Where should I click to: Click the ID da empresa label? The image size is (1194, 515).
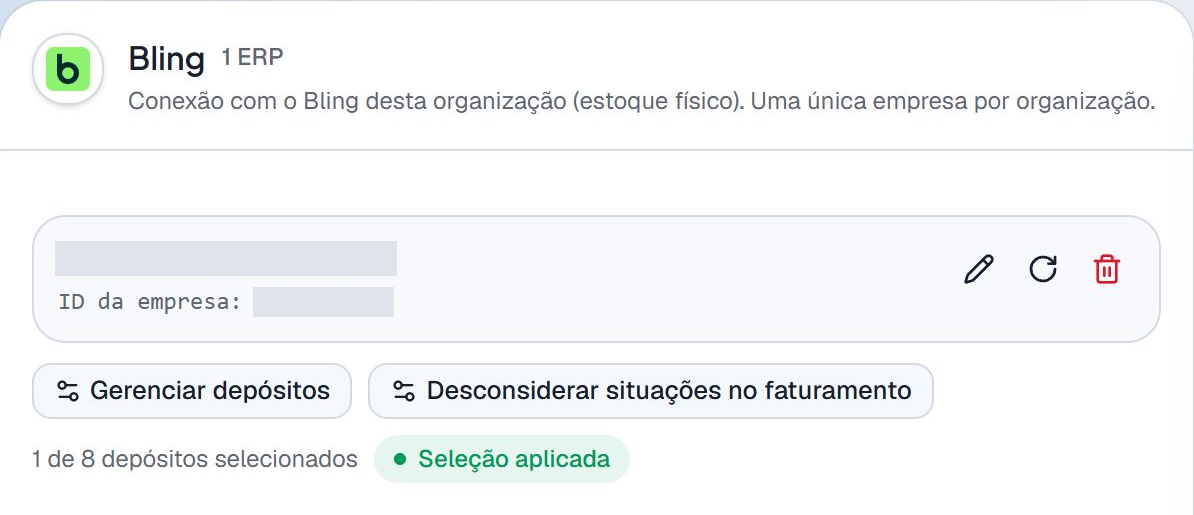149,302
